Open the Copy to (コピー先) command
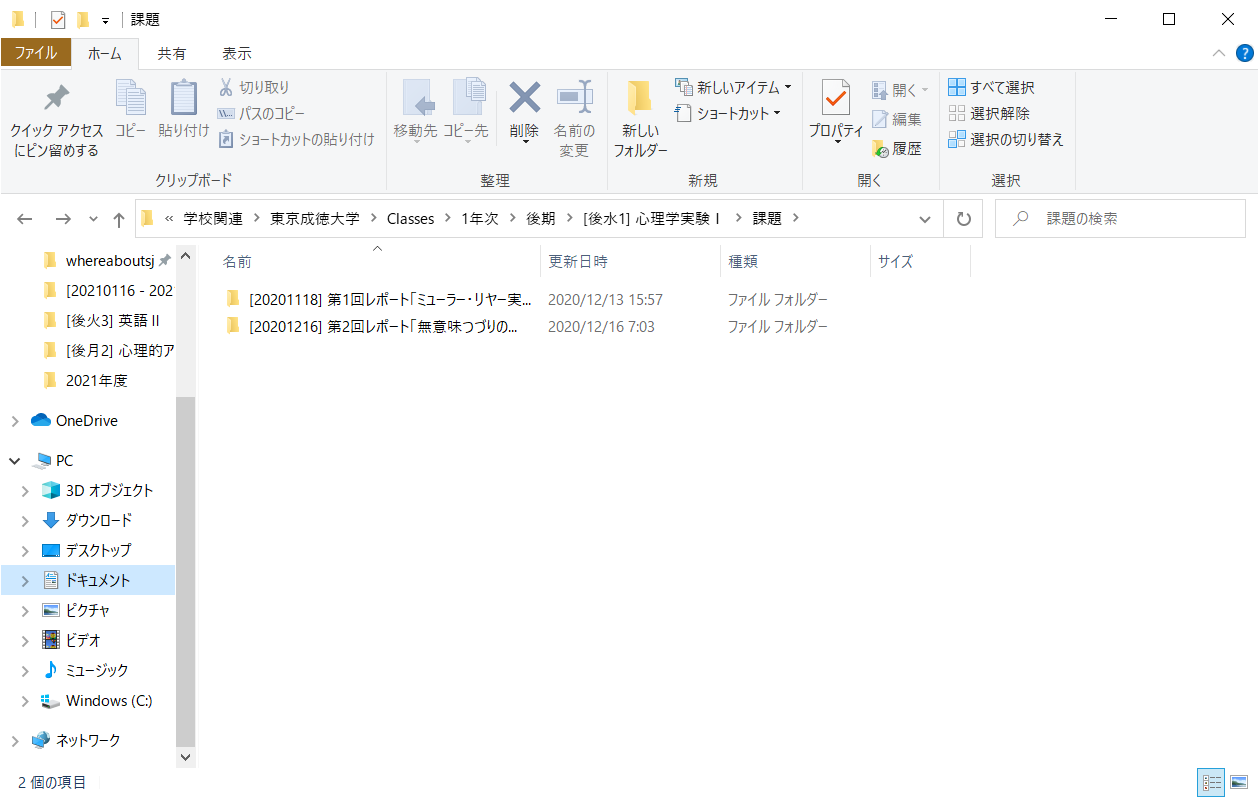This screenshot has height=798, width=1259. 466,111
